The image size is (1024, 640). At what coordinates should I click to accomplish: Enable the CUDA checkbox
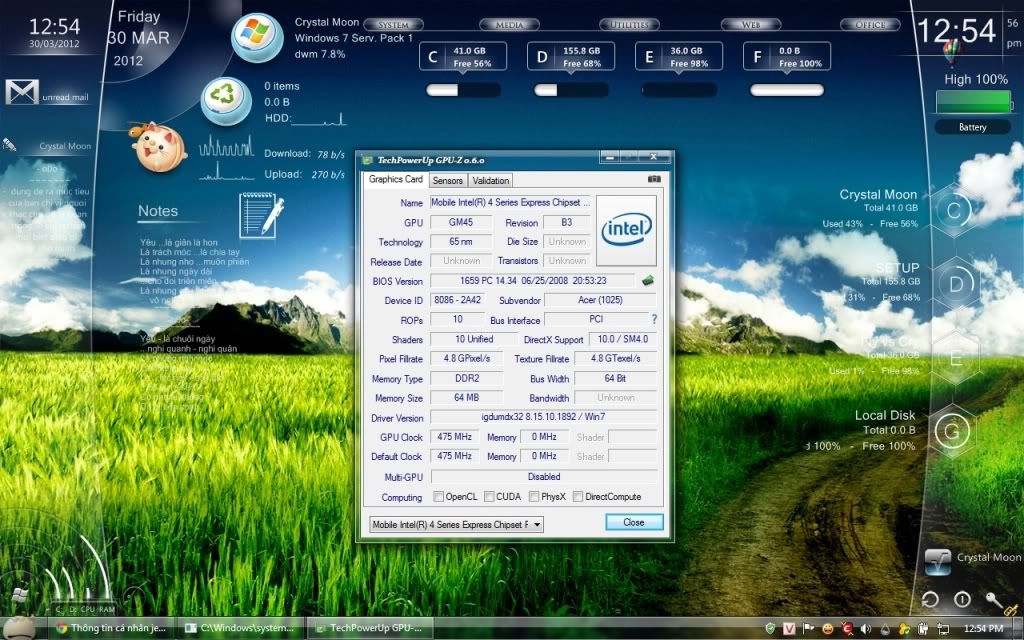(x=488, y=497)
